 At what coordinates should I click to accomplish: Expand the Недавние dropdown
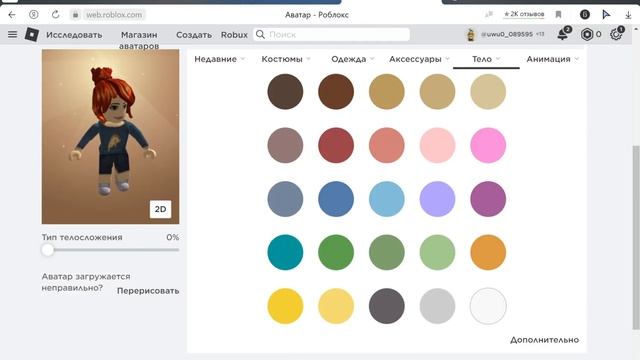pyautogui.click(x=220, y=59)
